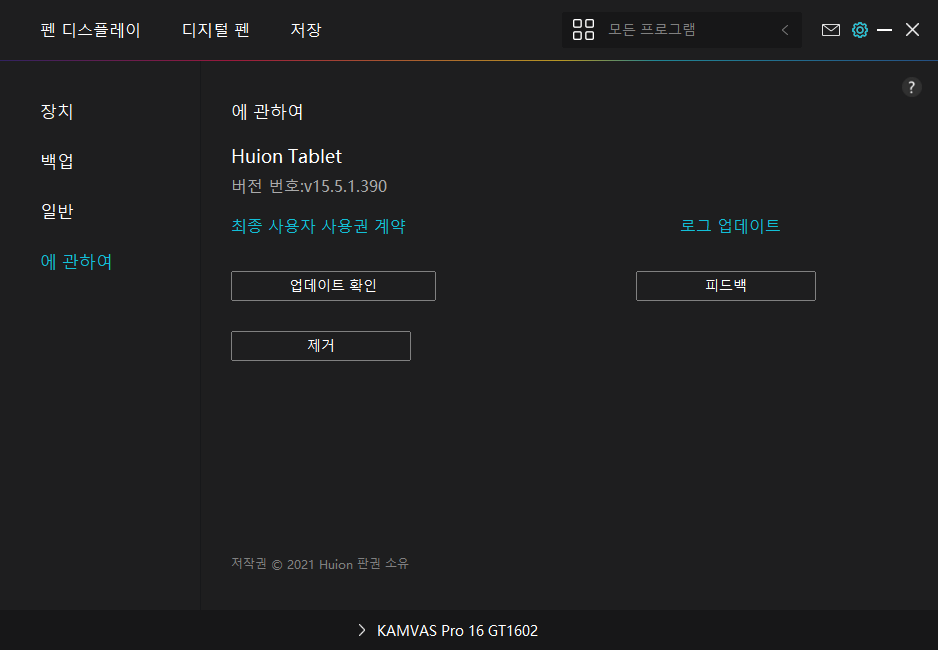
Task: Click the 2021 Huion copyright text
Action: pyautogui.click(x=319, y=564)
